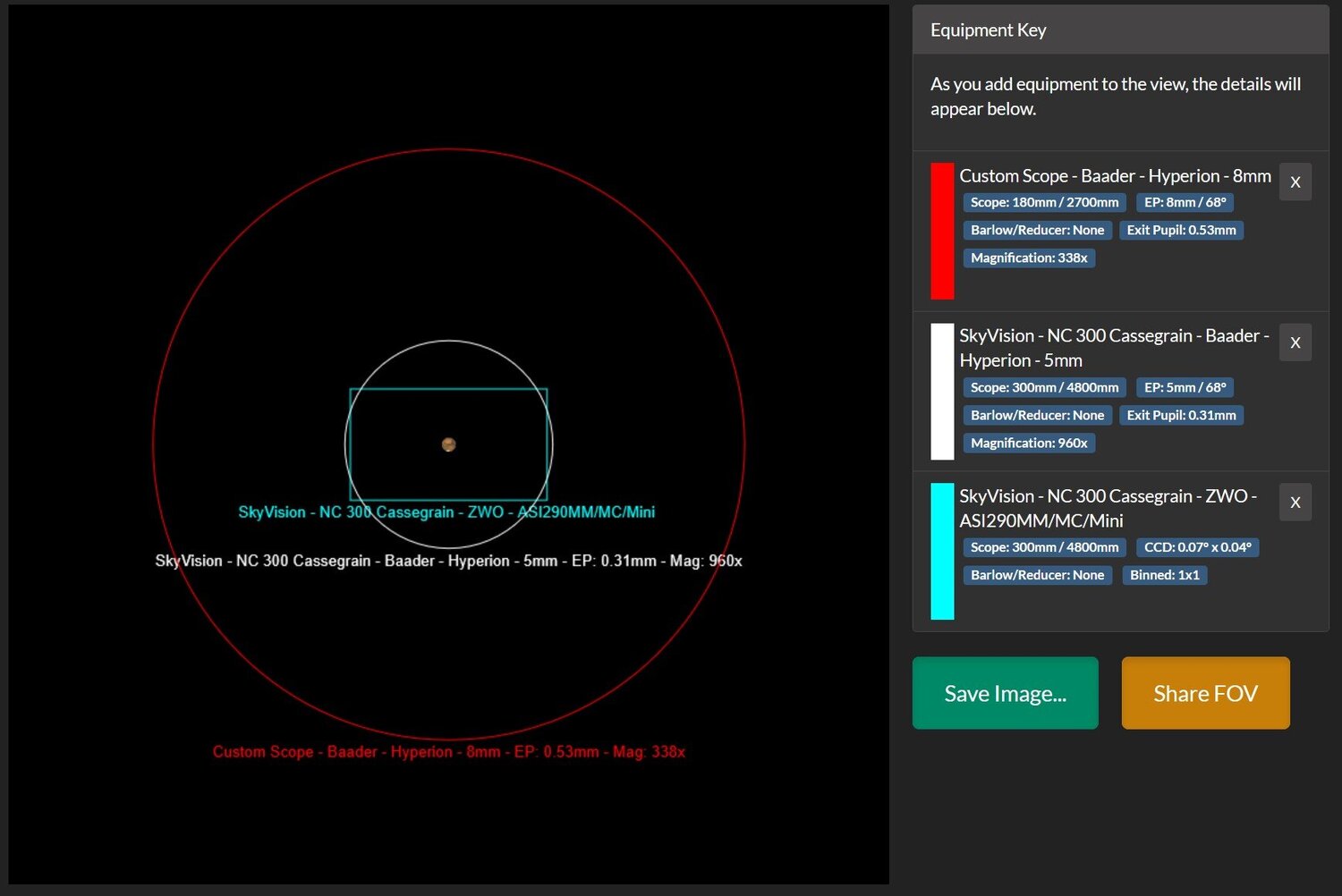Screen dimensions: 1342x896
Task: Remove the ZWO ASI290MM/MC/Mini camera entry
Action: [1295, 503]
